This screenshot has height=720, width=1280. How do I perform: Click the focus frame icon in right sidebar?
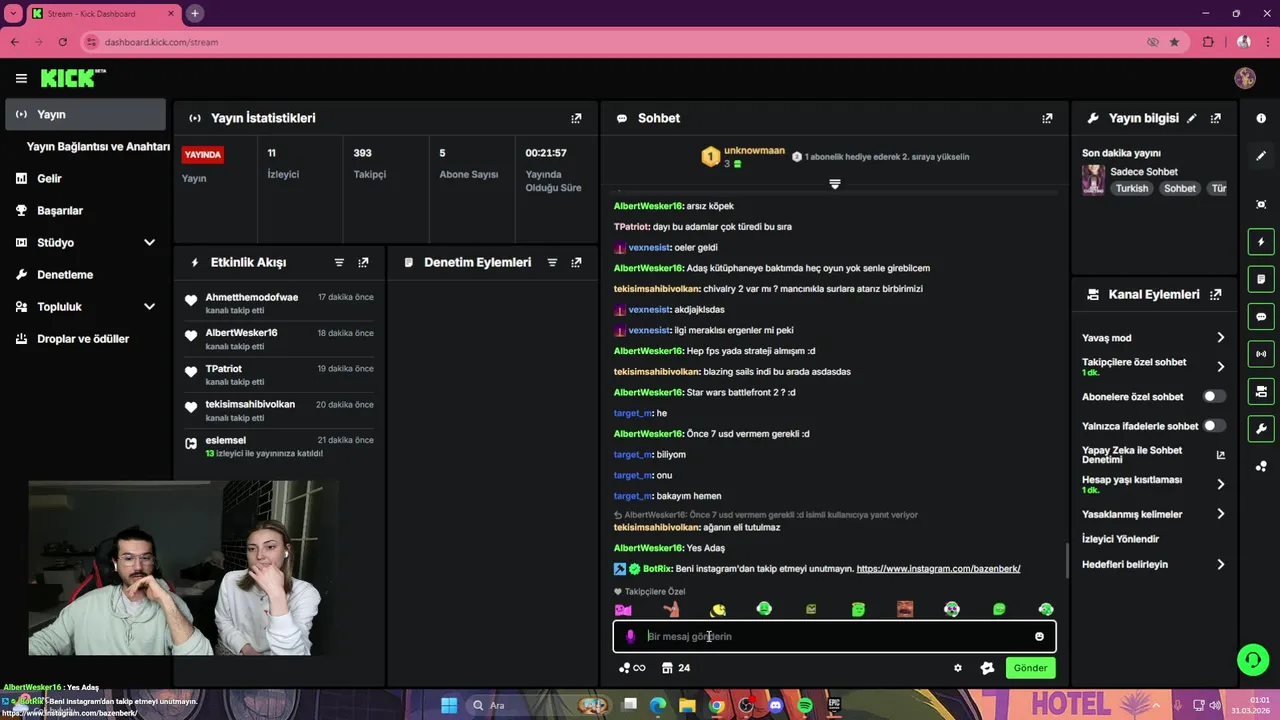[1260, 204]
